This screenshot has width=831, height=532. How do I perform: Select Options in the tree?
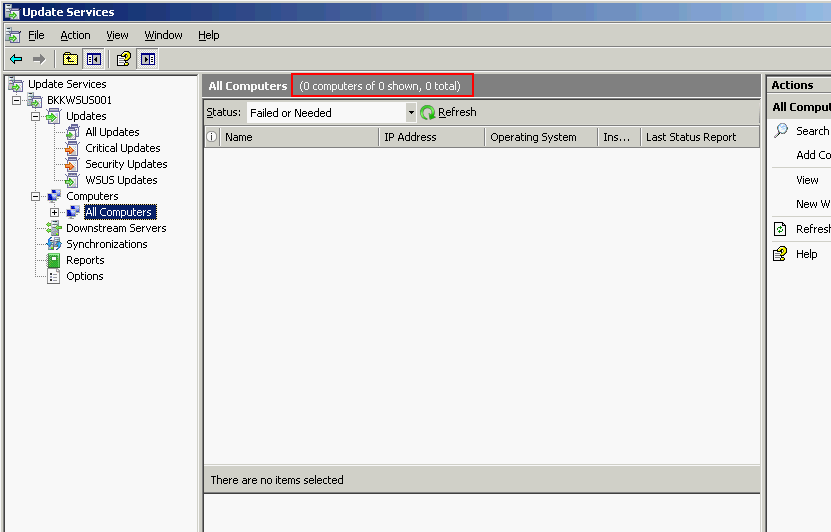pos(85,277)
